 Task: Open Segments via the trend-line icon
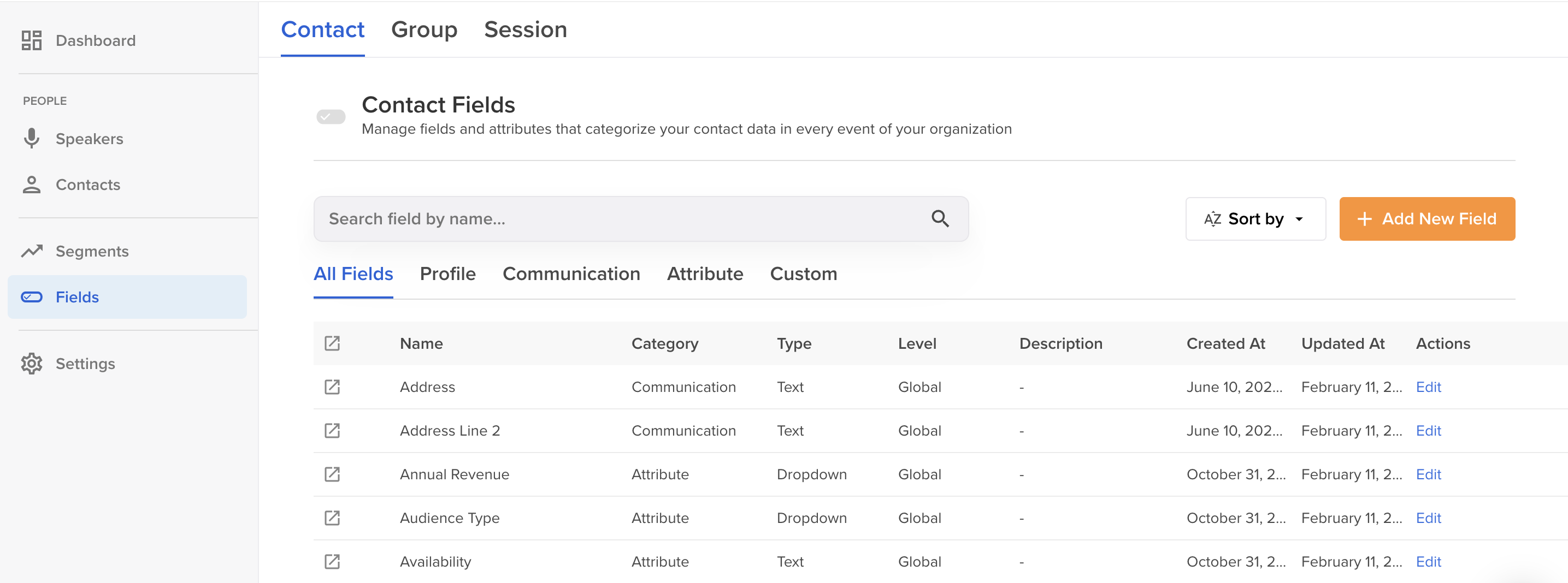(32, 251)
